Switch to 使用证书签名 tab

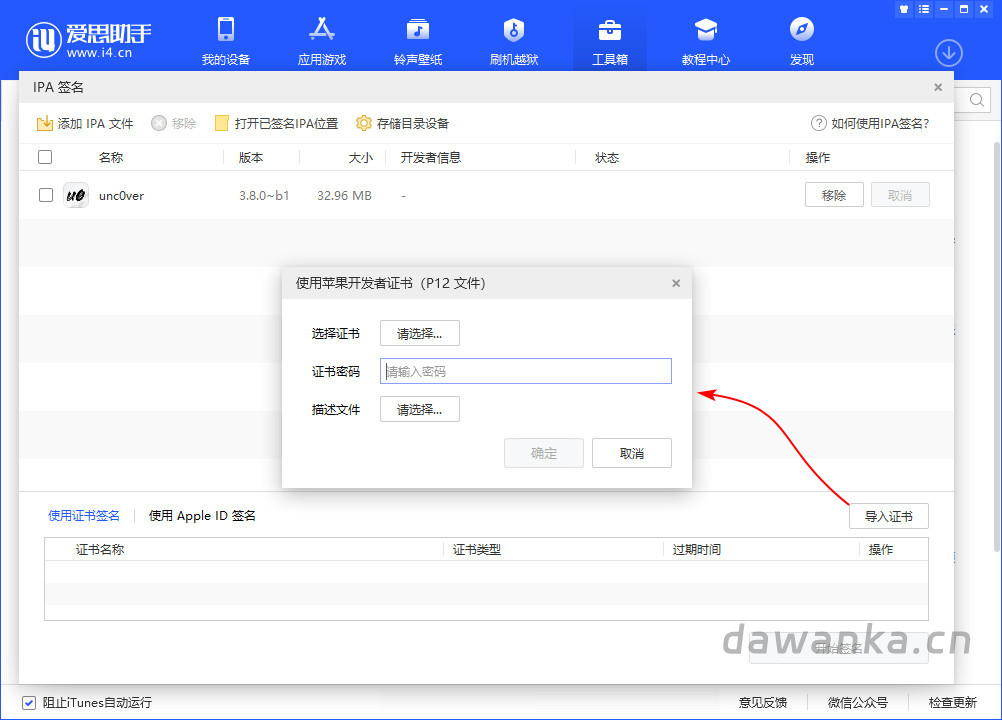[84, 516]
